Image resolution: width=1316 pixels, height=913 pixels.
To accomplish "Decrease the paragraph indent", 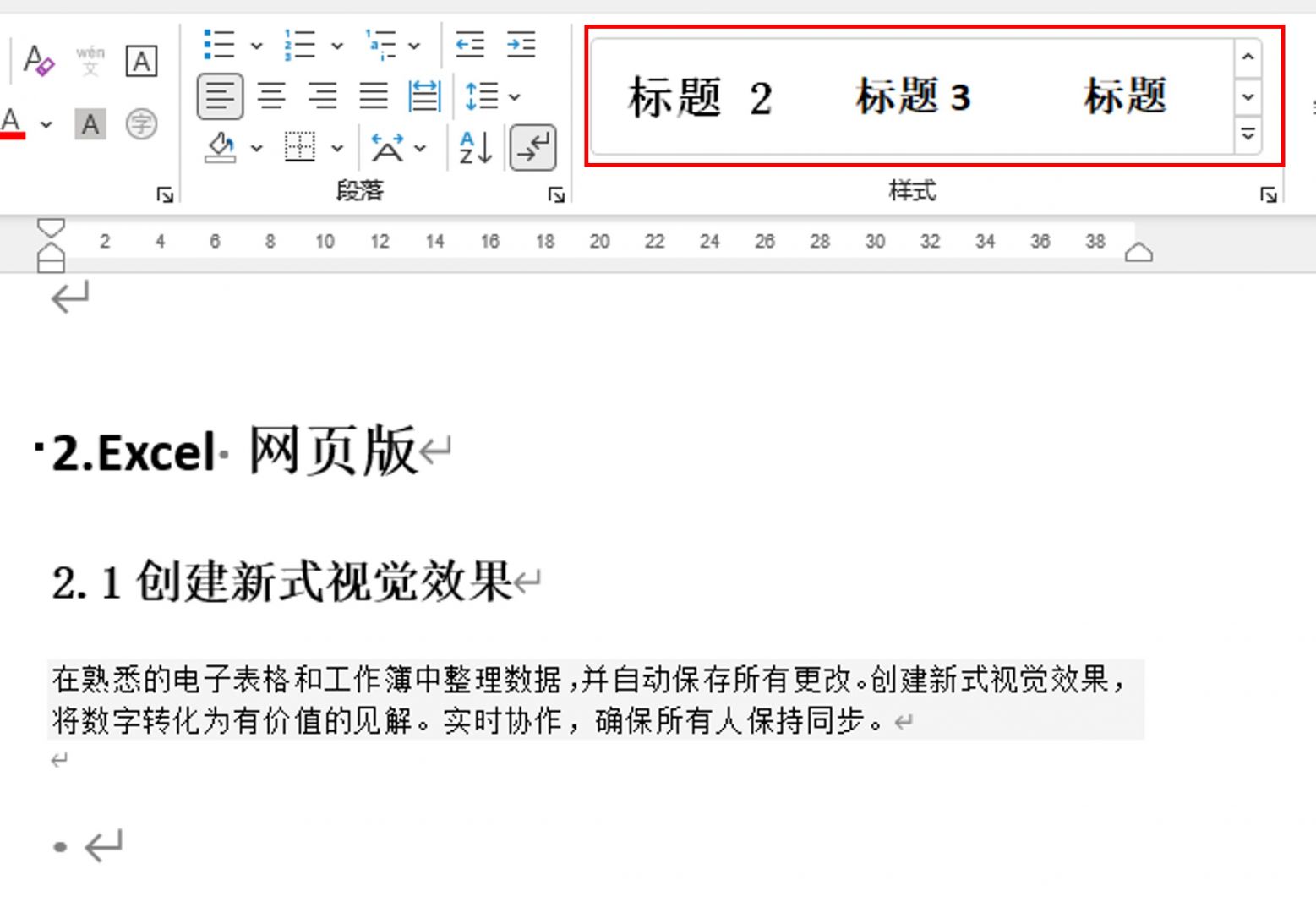I will click(x=470, y=44).
